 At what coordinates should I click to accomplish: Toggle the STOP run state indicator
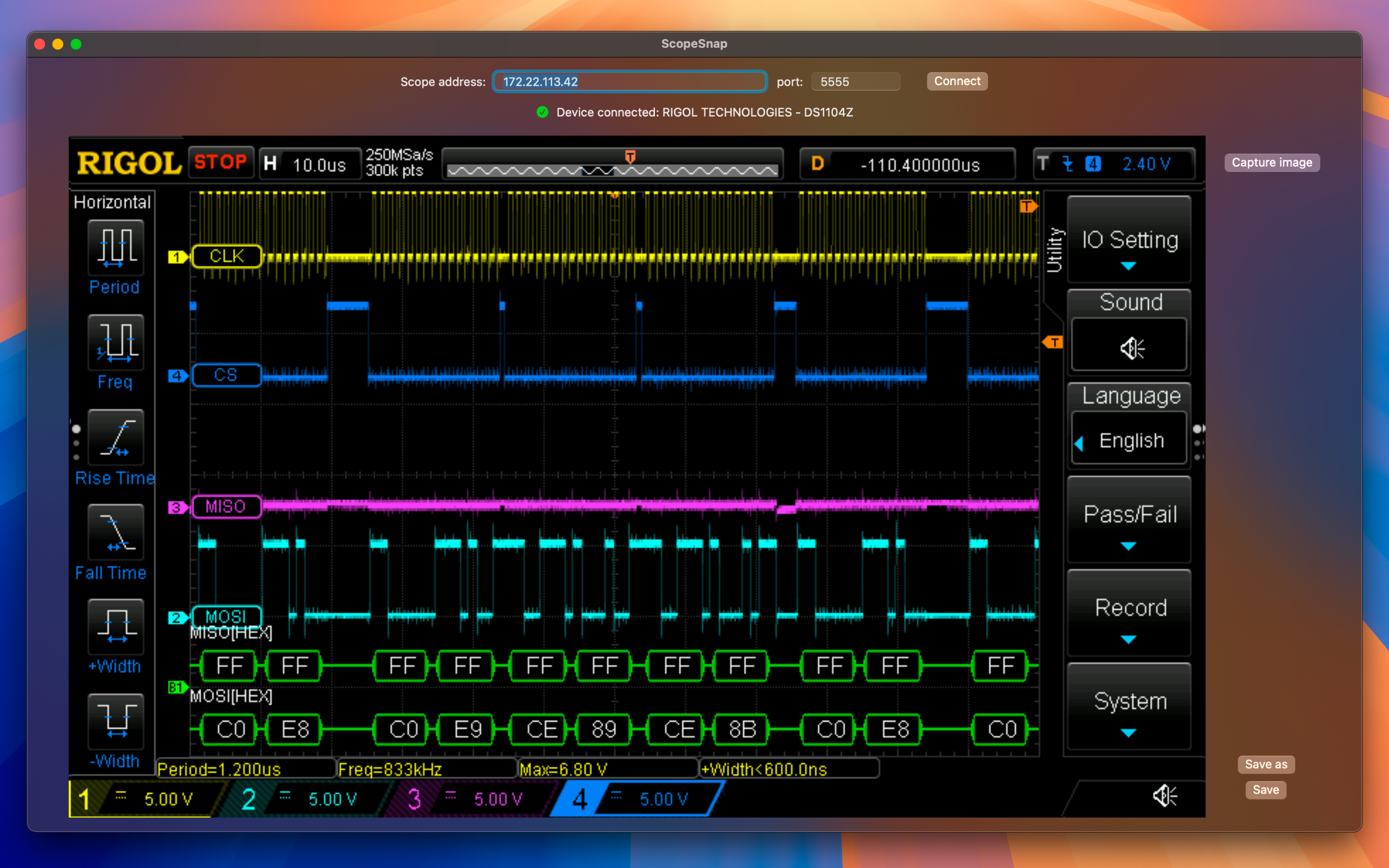coord(220,162)
